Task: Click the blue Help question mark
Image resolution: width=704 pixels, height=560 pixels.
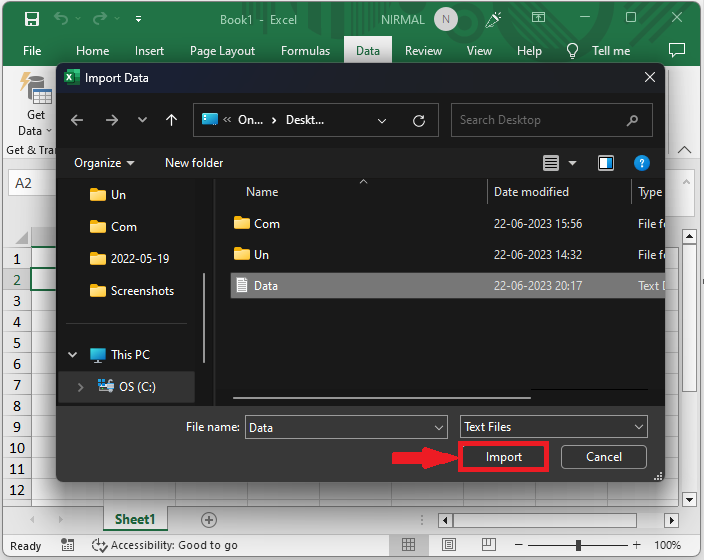Action: point(642,163)
